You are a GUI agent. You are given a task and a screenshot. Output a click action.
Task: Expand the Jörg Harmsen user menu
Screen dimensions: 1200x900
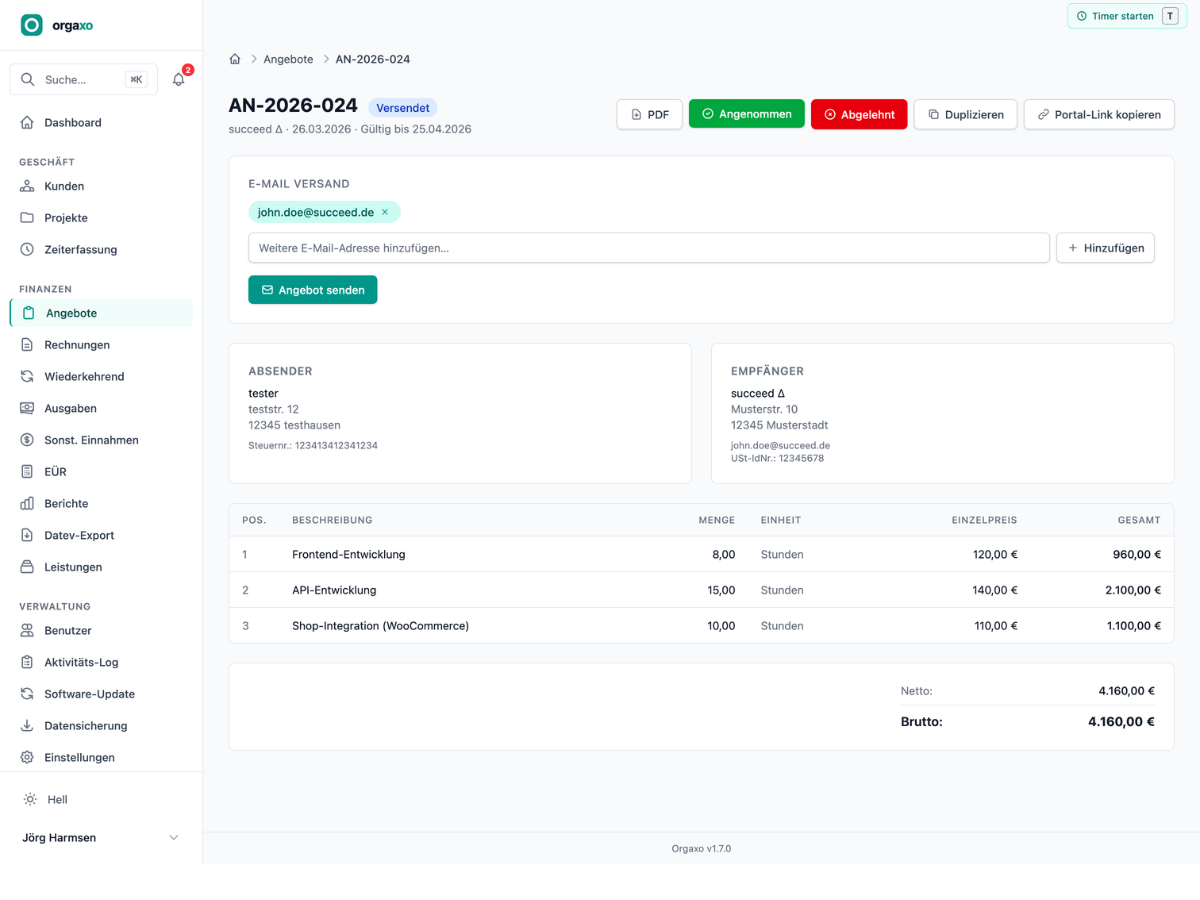101,838
